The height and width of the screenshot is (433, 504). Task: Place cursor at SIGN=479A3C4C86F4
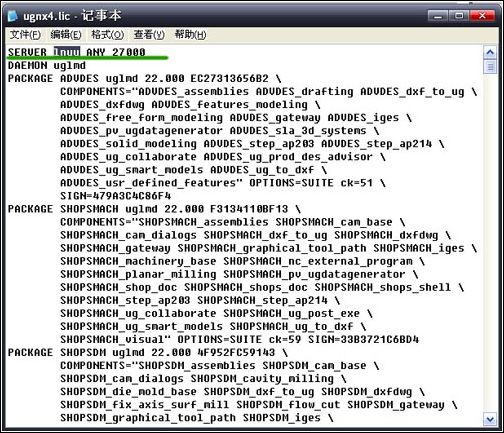pos(116,196)
